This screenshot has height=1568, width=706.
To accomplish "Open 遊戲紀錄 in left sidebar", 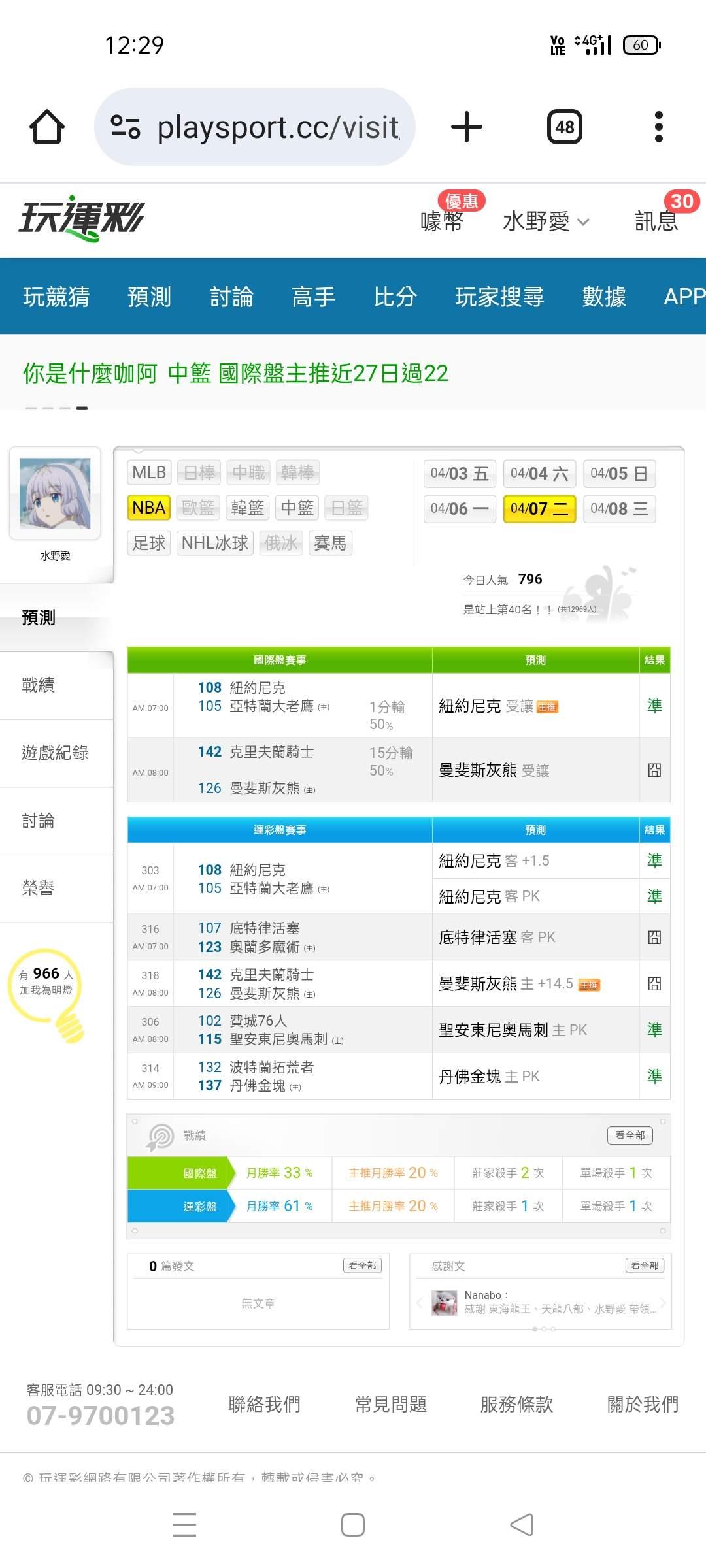I will (56, 753).
